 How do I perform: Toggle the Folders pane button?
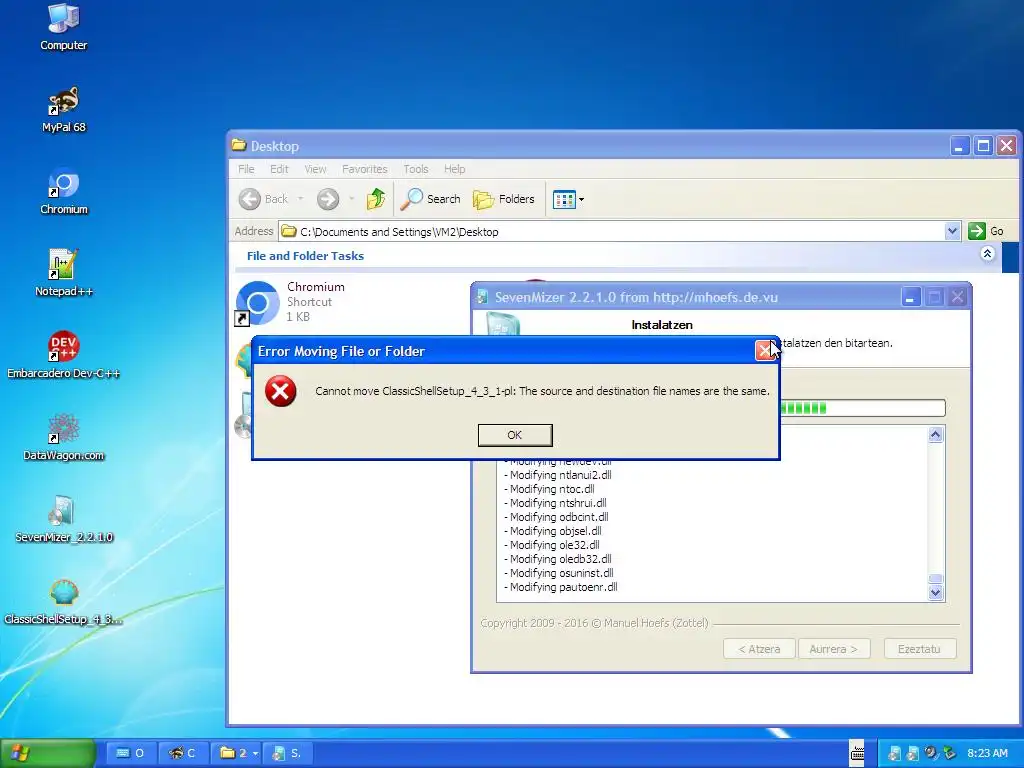(504, 199)
